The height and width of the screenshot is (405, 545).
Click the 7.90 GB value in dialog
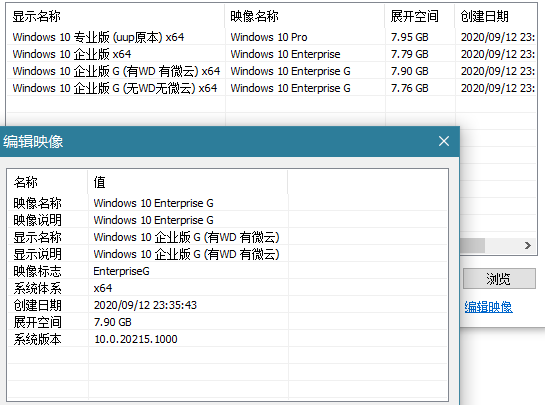pos(113,322)
